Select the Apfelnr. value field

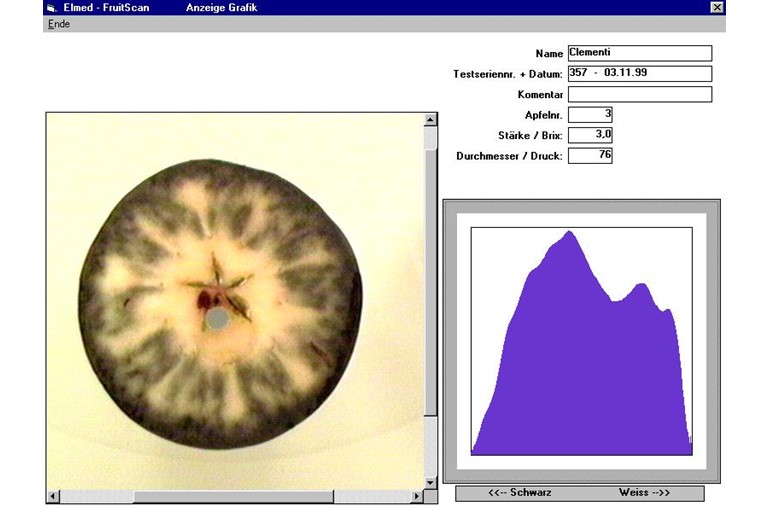tap(590, 115)
